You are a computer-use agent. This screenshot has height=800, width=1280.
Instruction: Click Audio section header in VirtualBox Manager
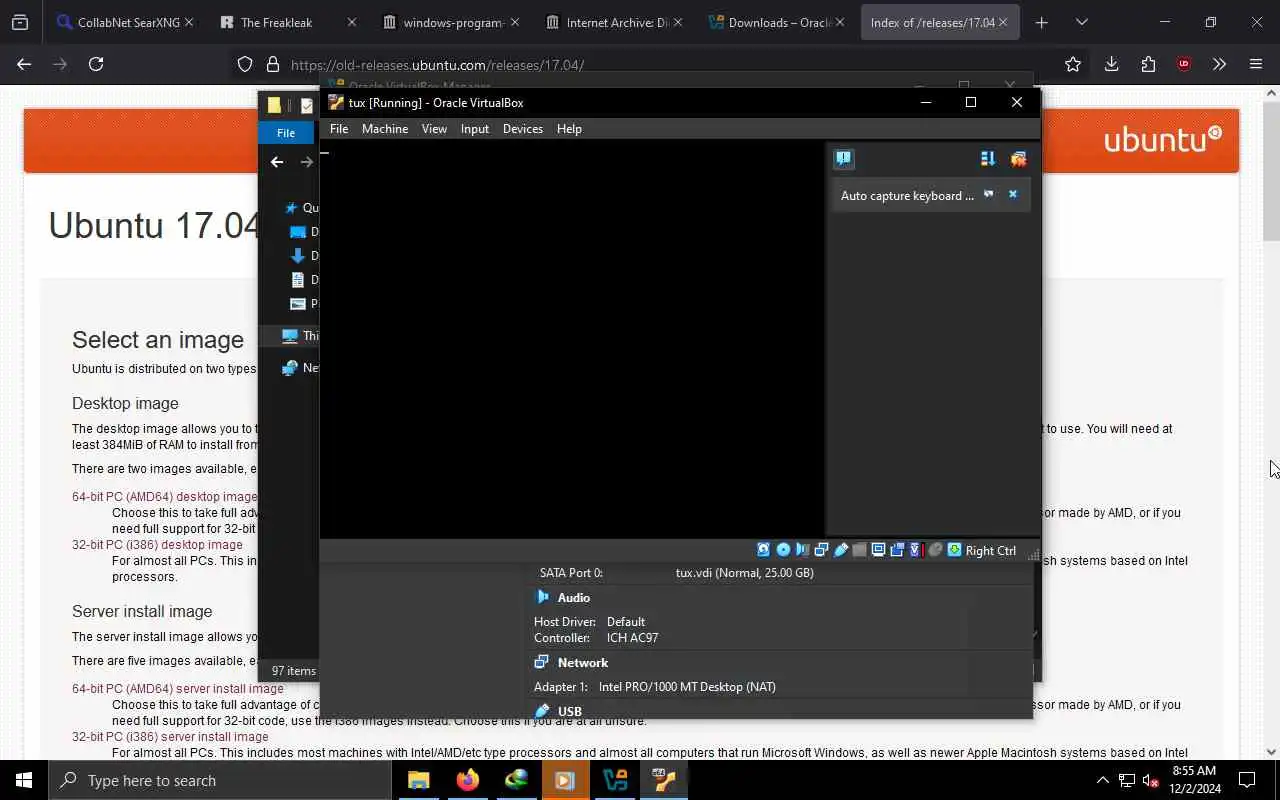click(573, 597)
